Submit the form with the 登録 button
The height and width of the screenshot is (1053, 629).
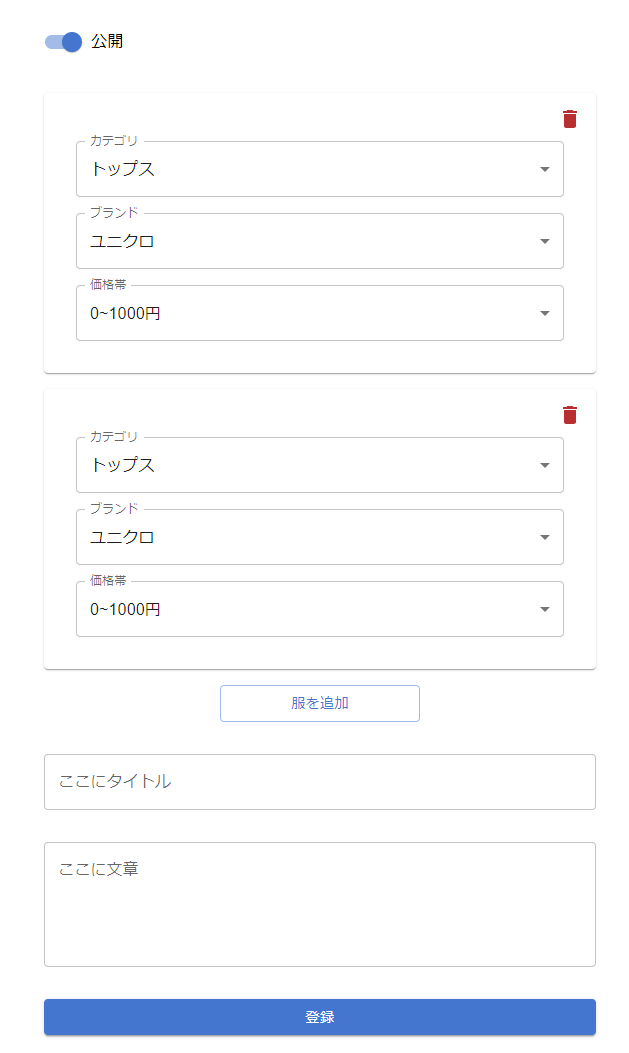pos(320,1017)
